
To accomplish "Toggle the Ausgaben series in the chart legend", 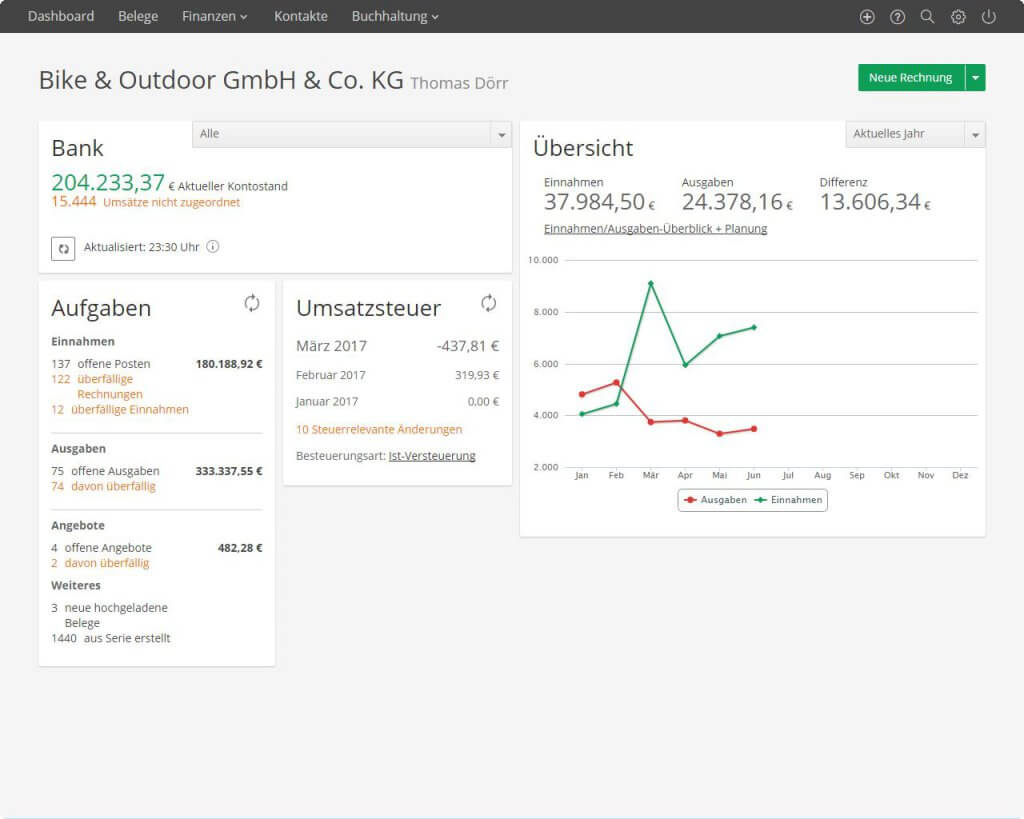I will tap(715, 500).
